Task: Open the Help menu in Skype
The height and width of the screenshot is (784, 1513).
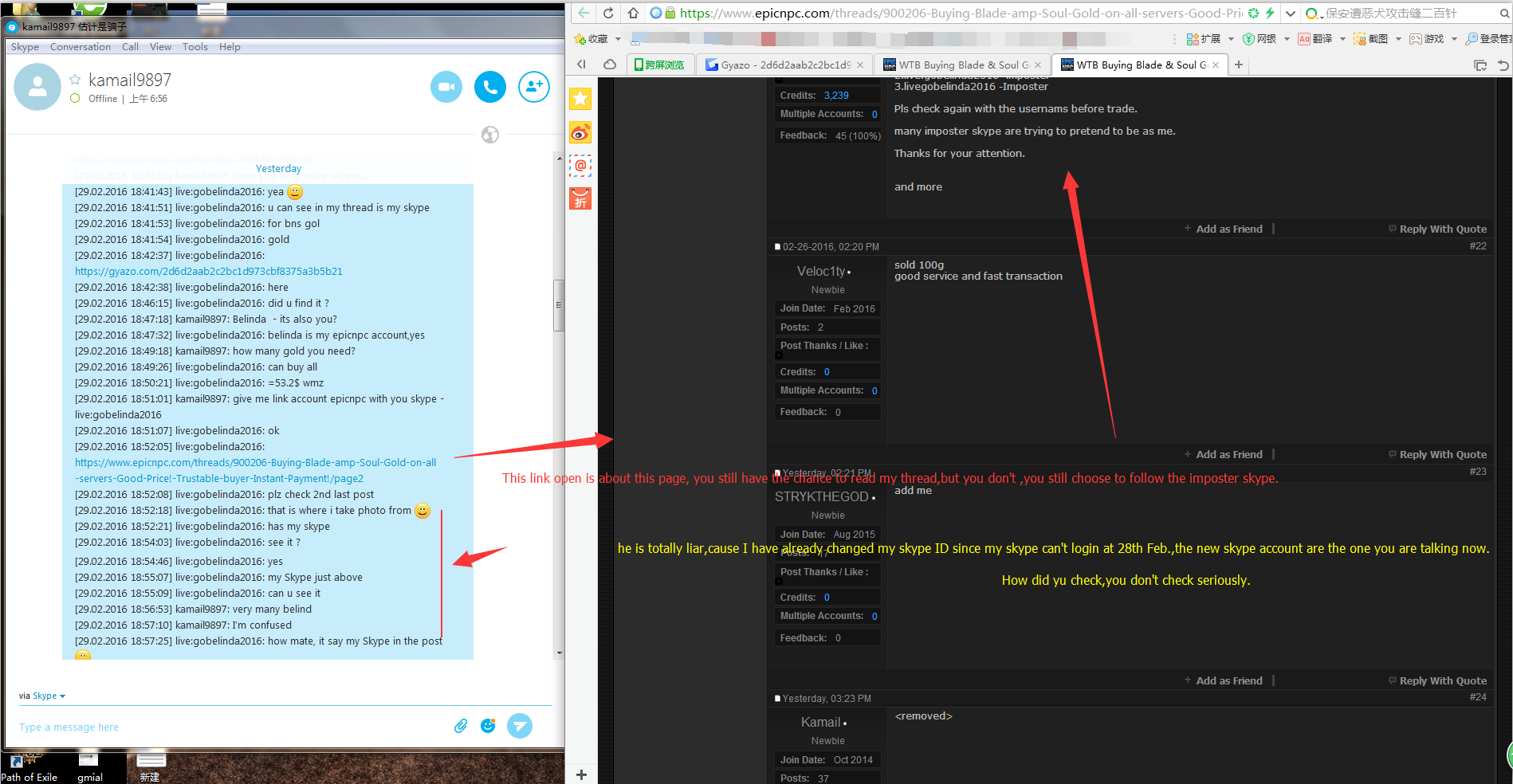Action: click(230, 47)
